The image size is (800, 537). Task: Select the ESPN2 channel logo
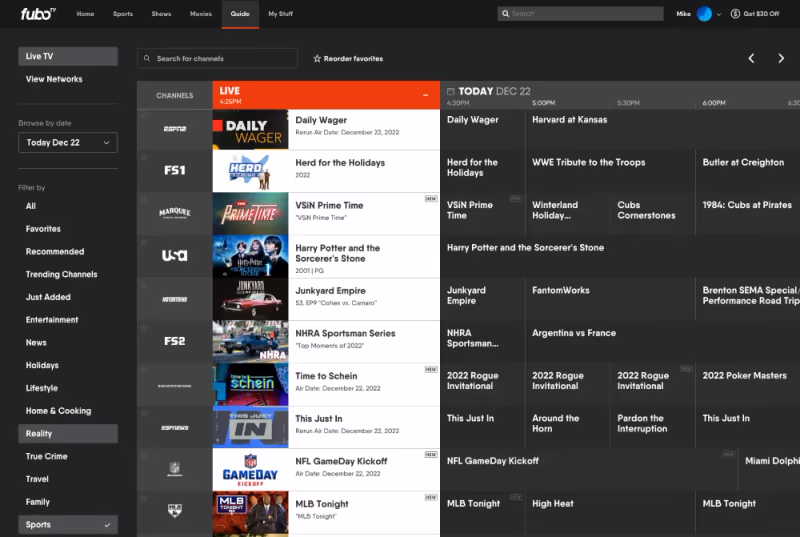[x=174, y=129]
